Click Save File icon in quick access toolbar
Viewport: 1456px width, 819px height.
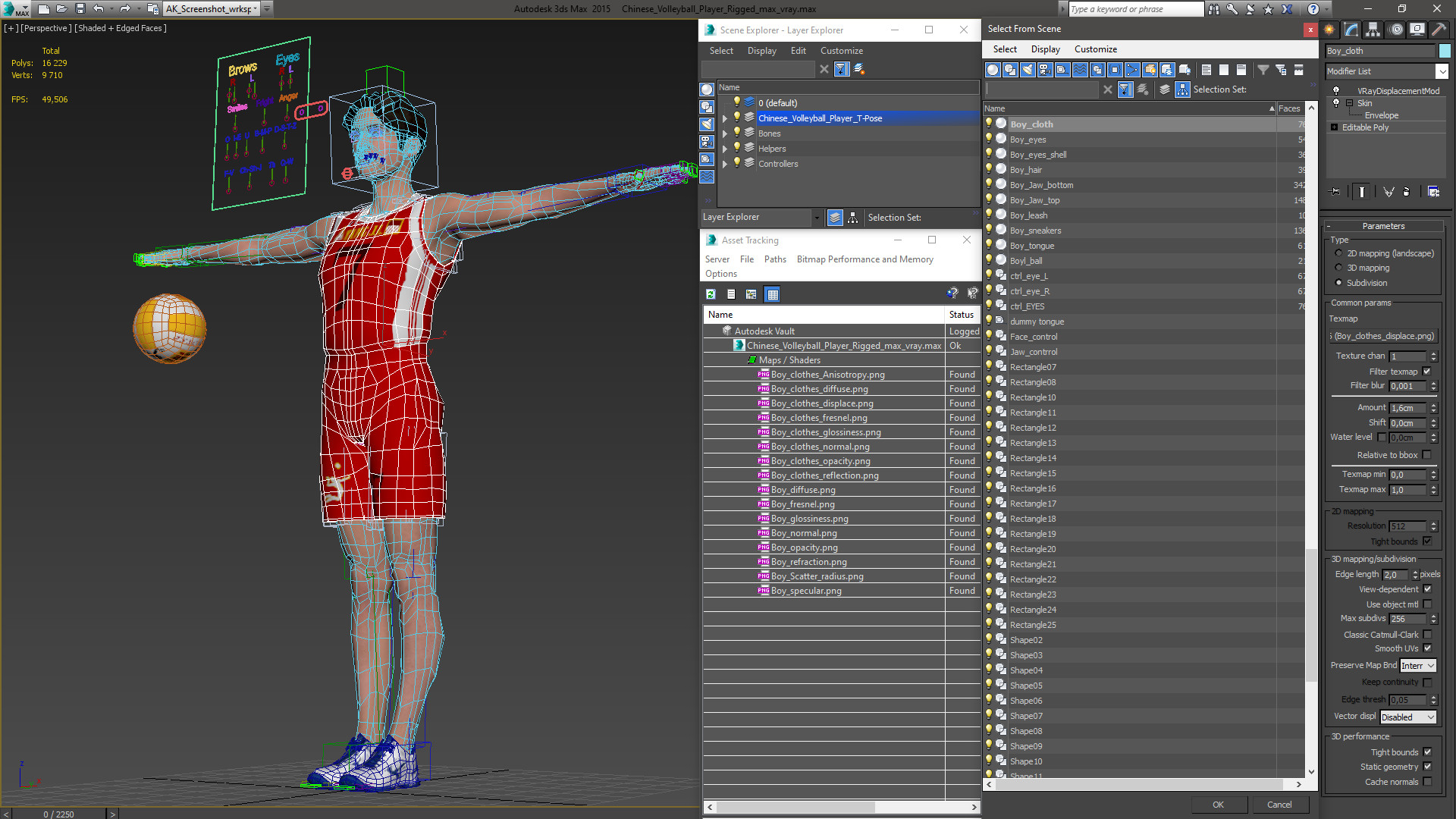point(80,9)
